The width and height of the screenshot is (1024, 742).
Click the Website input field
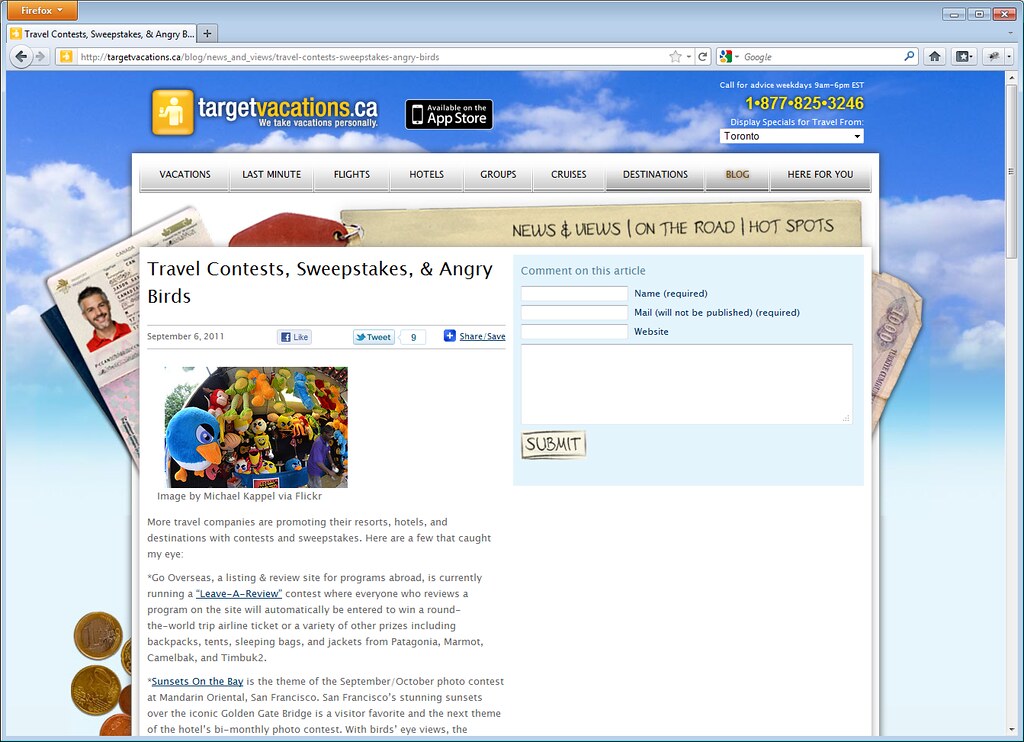(x=574, y=331)
